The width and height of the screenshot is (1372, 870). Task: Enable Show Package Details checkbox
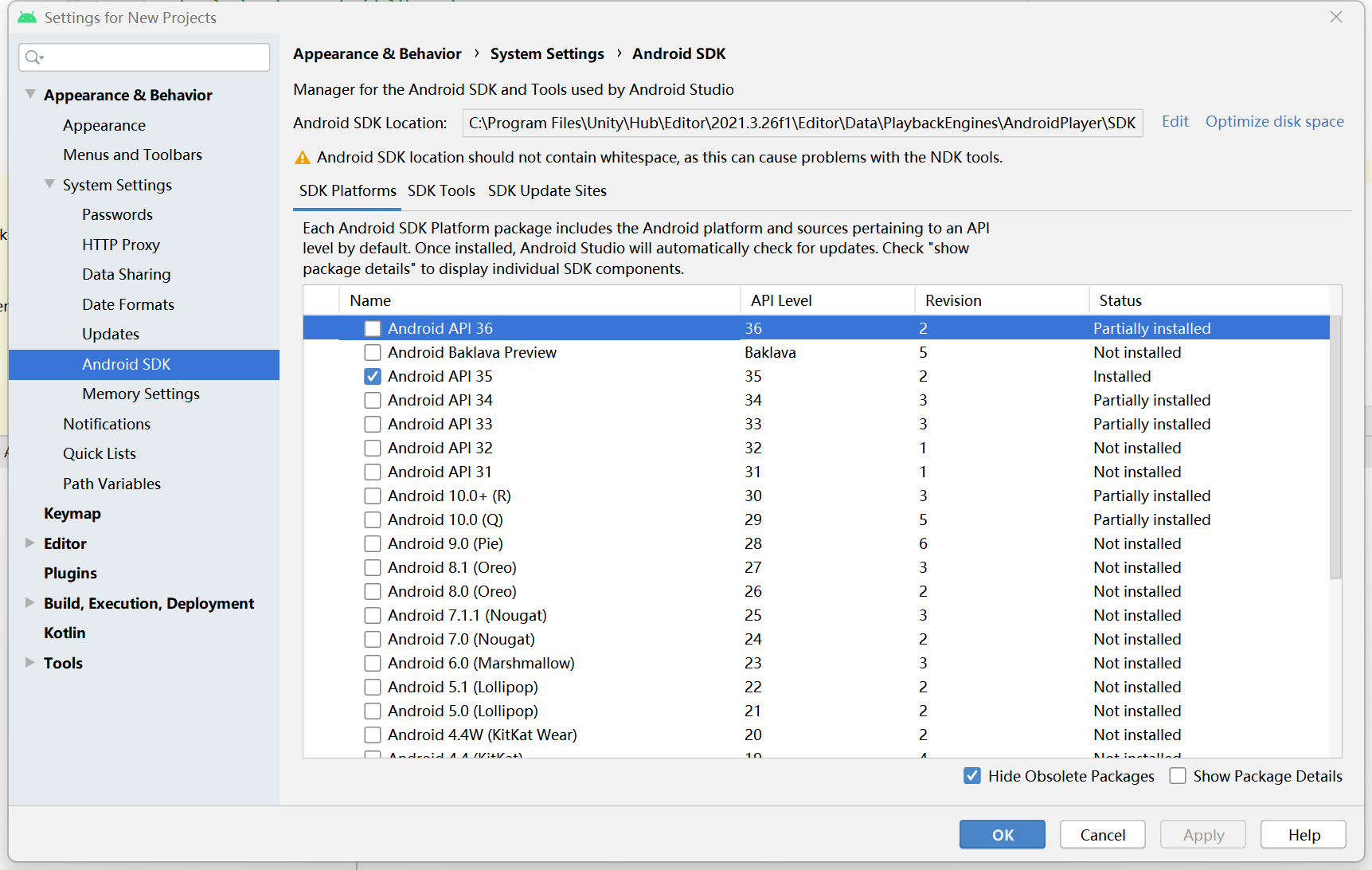click(1178, 776)
